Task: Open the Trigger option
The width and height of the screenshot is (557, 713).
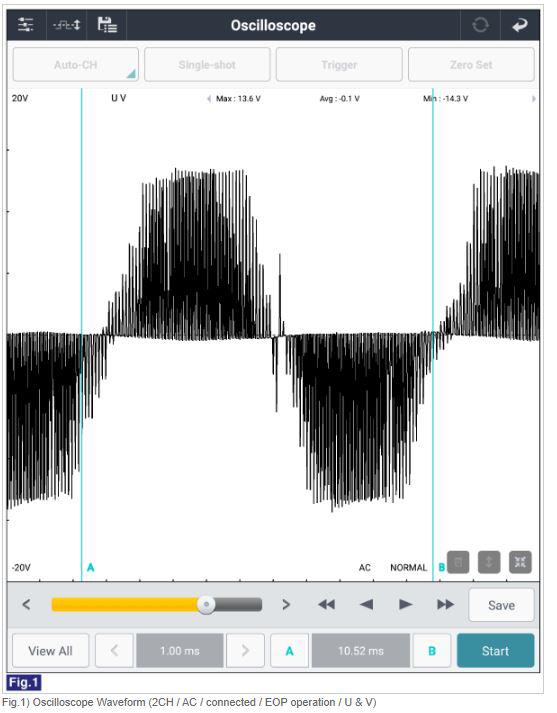Action: click(x=339, y=65)
